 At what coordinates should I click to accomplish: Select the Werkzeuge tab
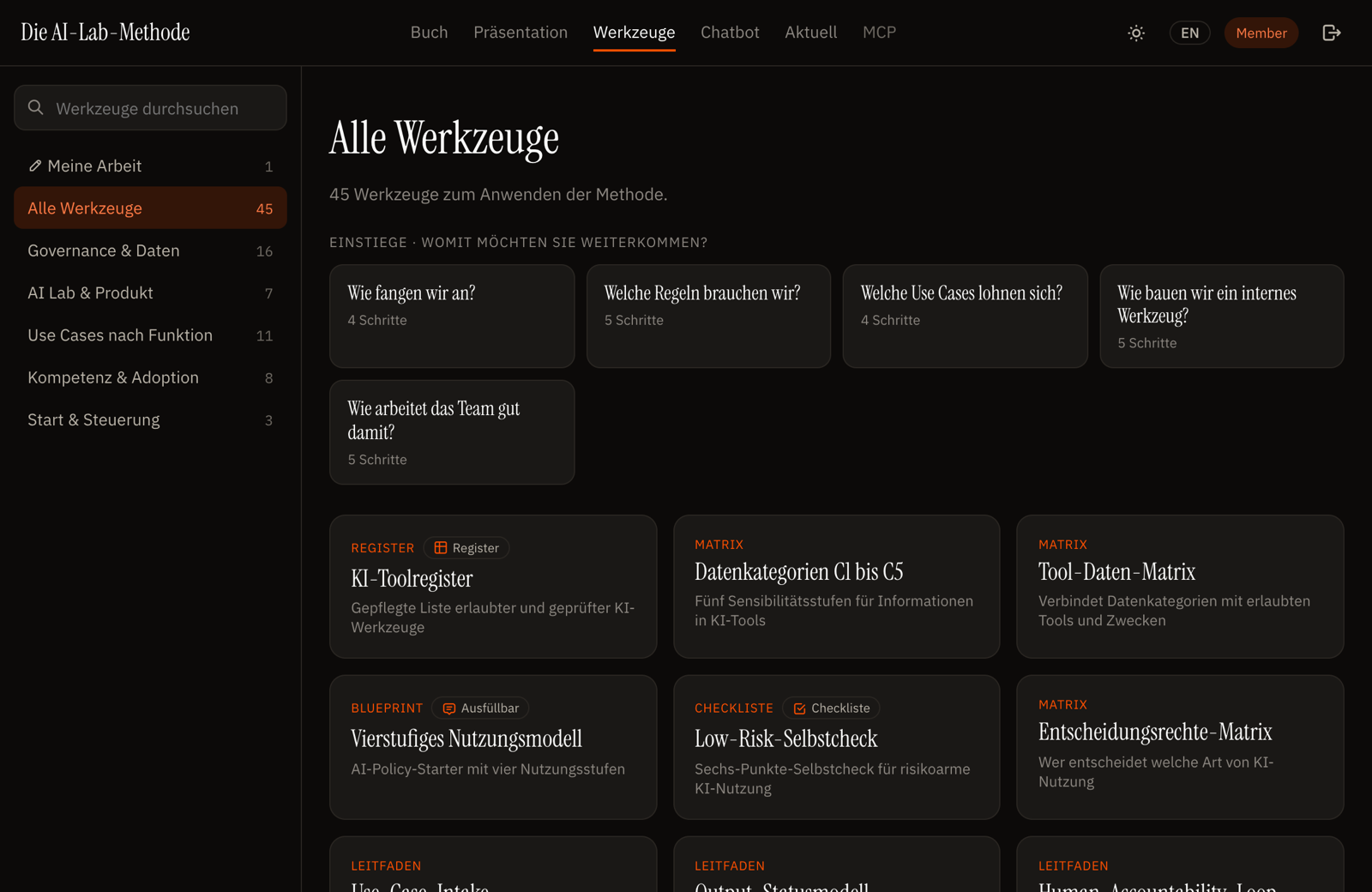click(x=635, y=33)
